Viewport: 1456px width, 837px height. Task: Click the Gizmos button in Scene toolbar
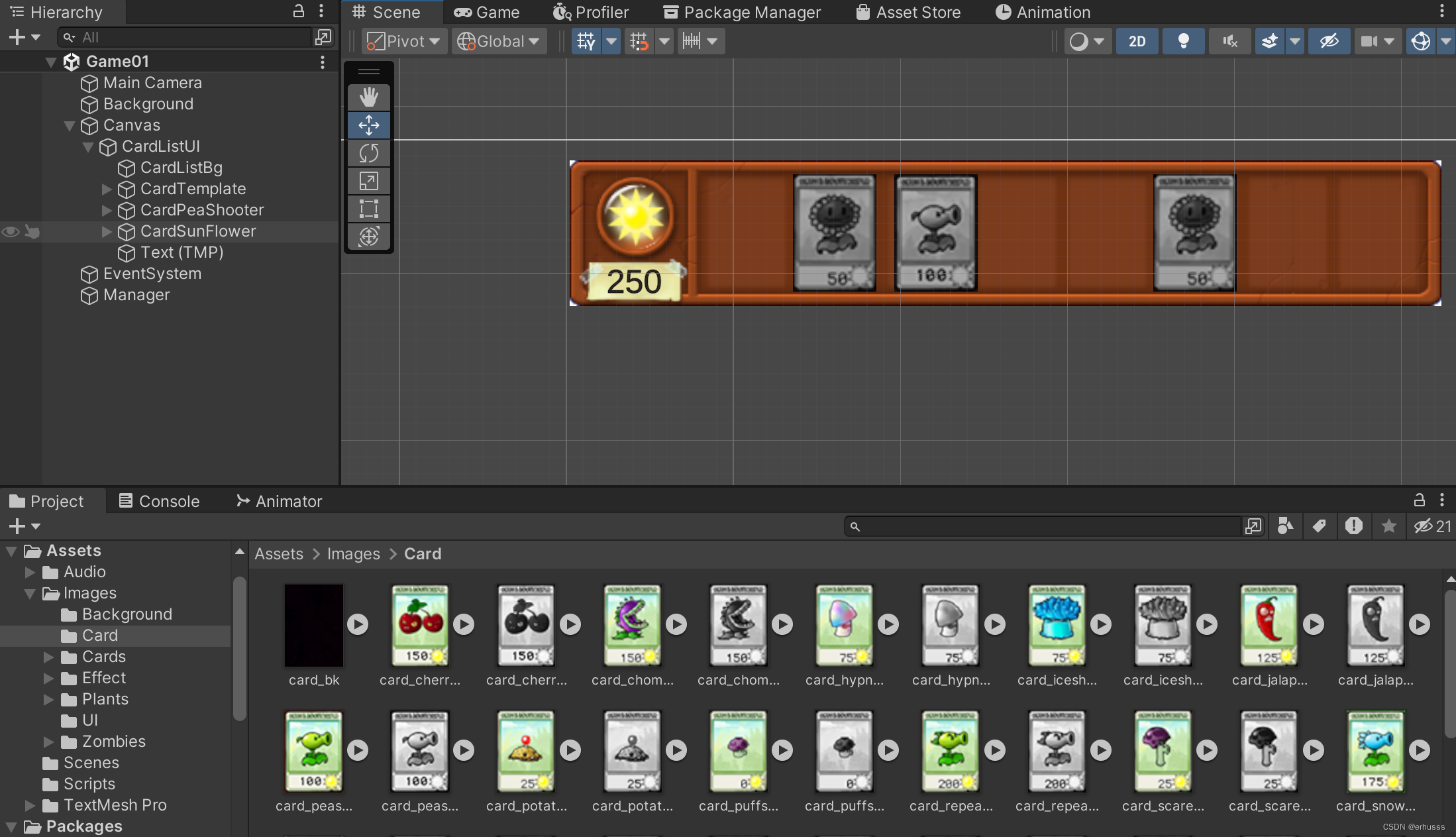(1420, 41)
